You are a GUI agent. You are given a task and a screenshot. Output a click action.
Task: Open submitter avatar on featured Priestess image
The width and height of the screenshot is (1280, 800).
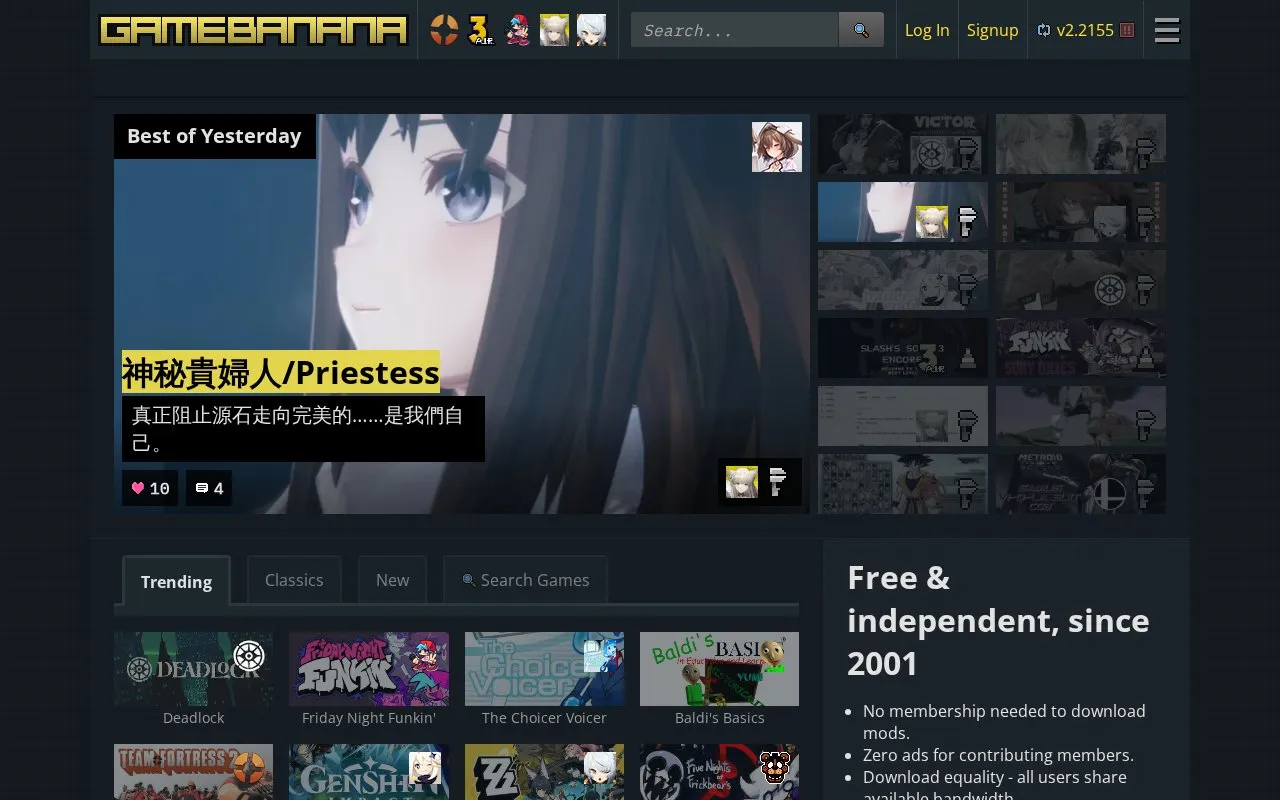pos(777,147)
